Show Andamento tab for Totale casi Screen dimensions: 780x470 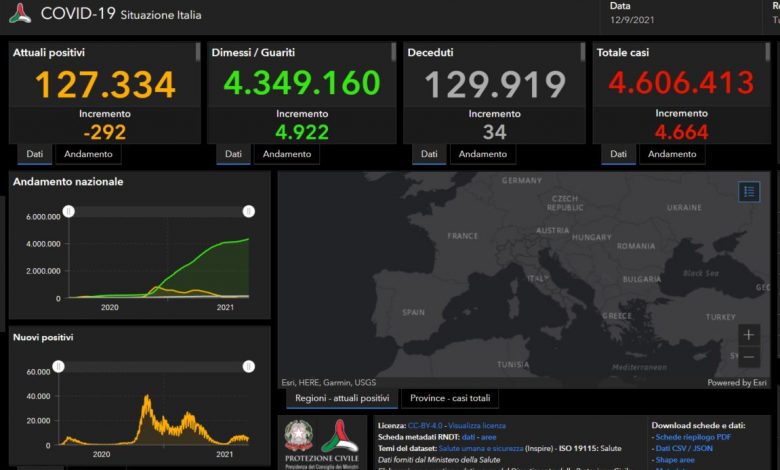(x=671, y=154)
